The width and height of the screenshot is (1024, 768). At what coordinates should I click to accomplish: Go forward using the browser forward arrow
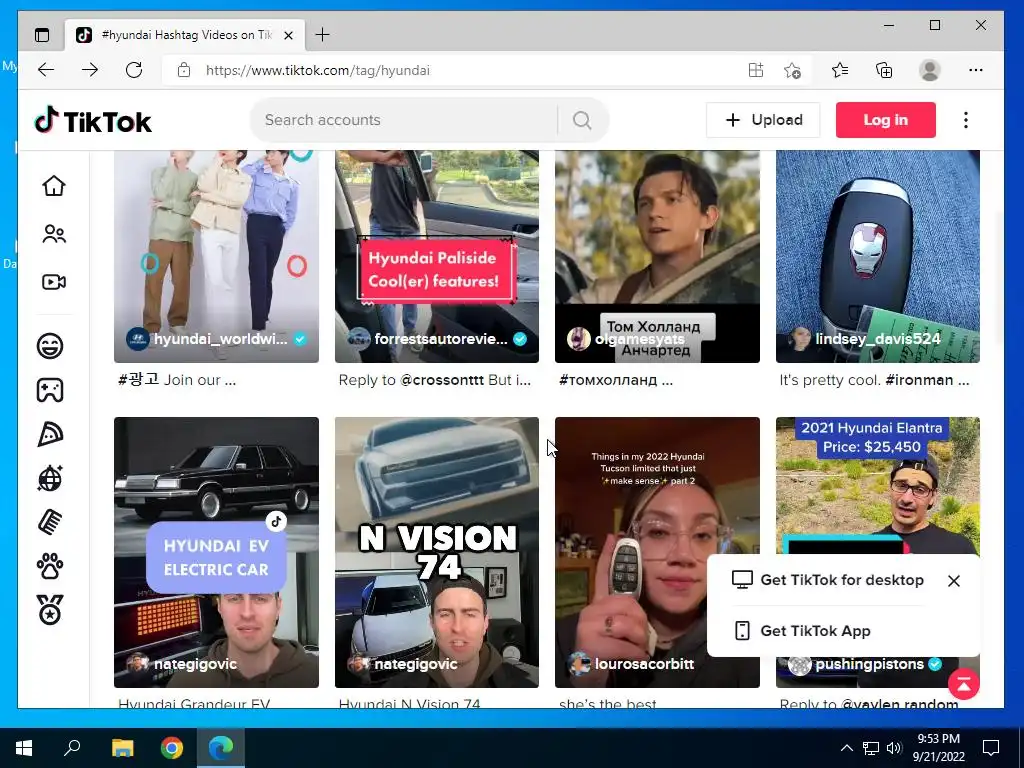tap(90, 70)
